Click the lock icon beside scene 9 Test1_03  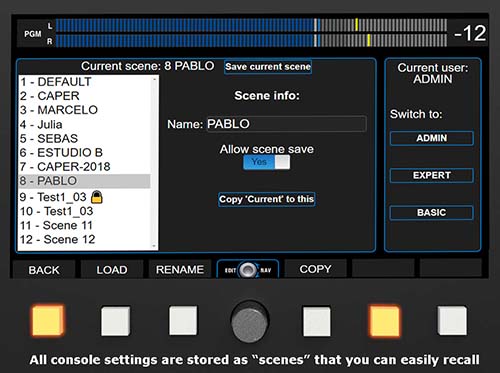[x=97, y=197]
